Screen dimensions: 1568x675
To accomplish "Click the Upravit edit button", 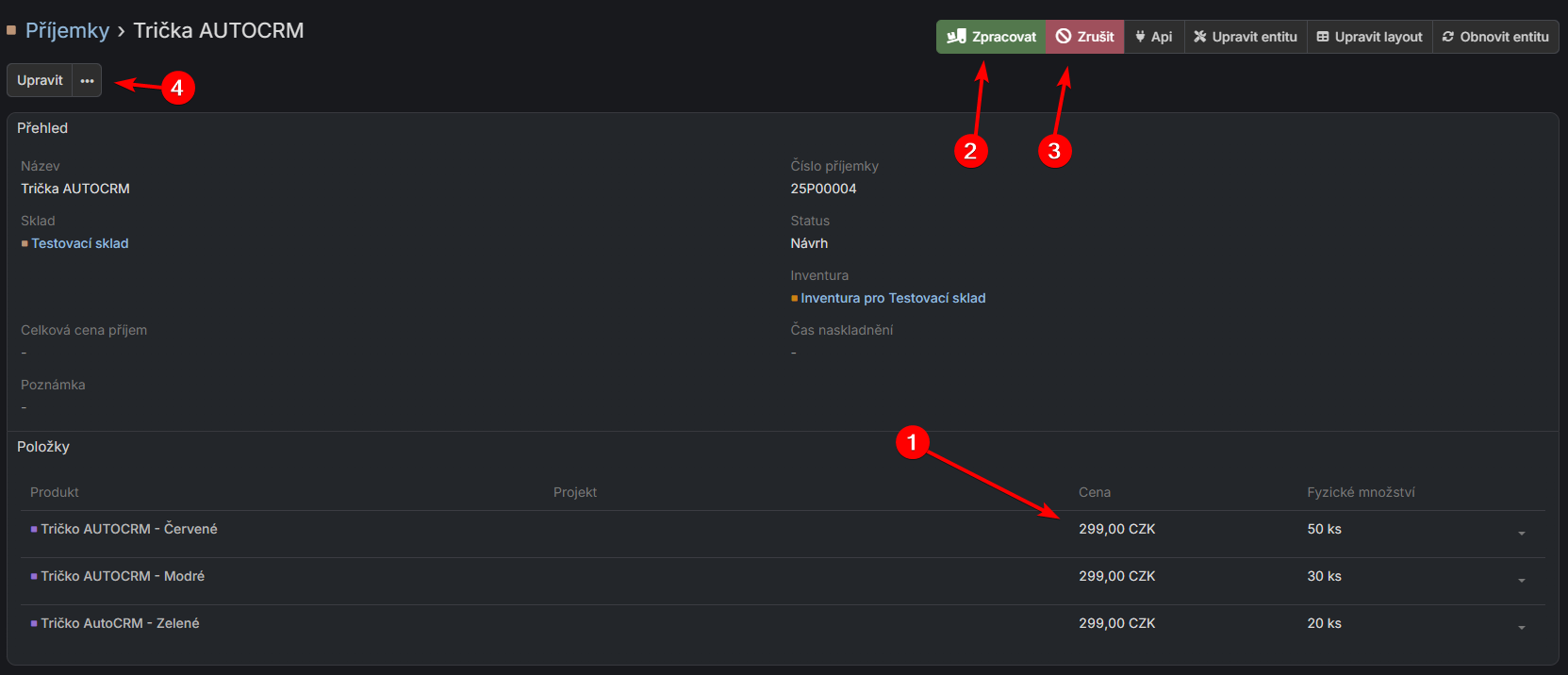I will click(x=41, y=80).
